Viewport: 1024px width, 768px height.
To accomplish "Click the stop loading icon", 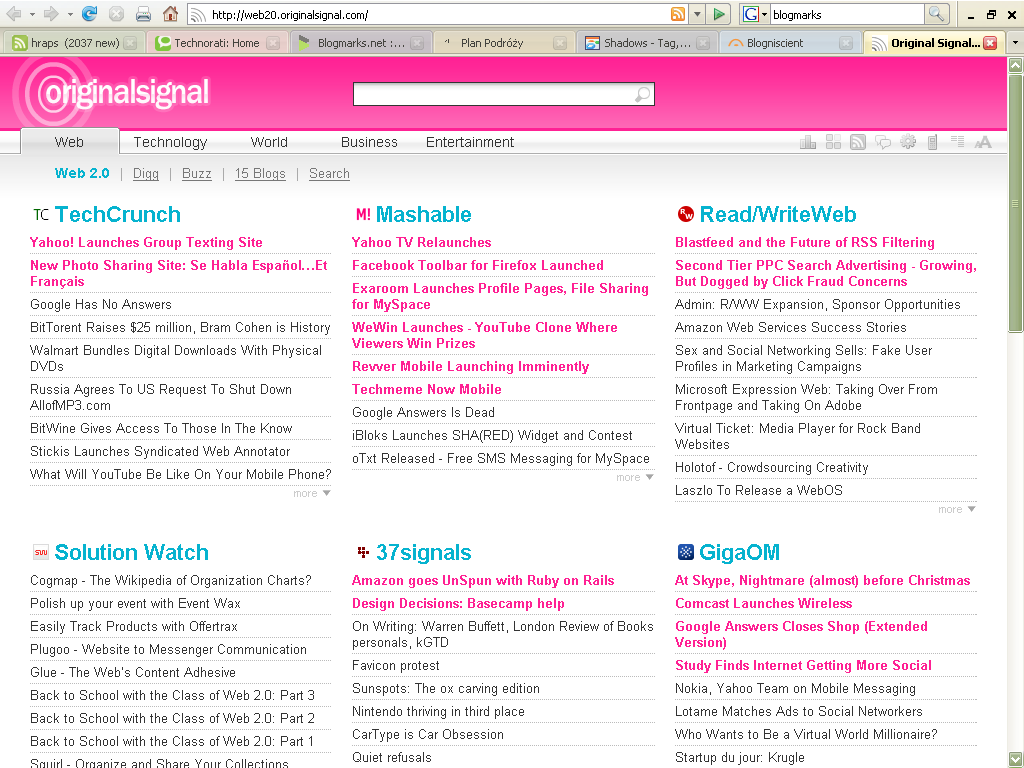I will click(116, 14).
